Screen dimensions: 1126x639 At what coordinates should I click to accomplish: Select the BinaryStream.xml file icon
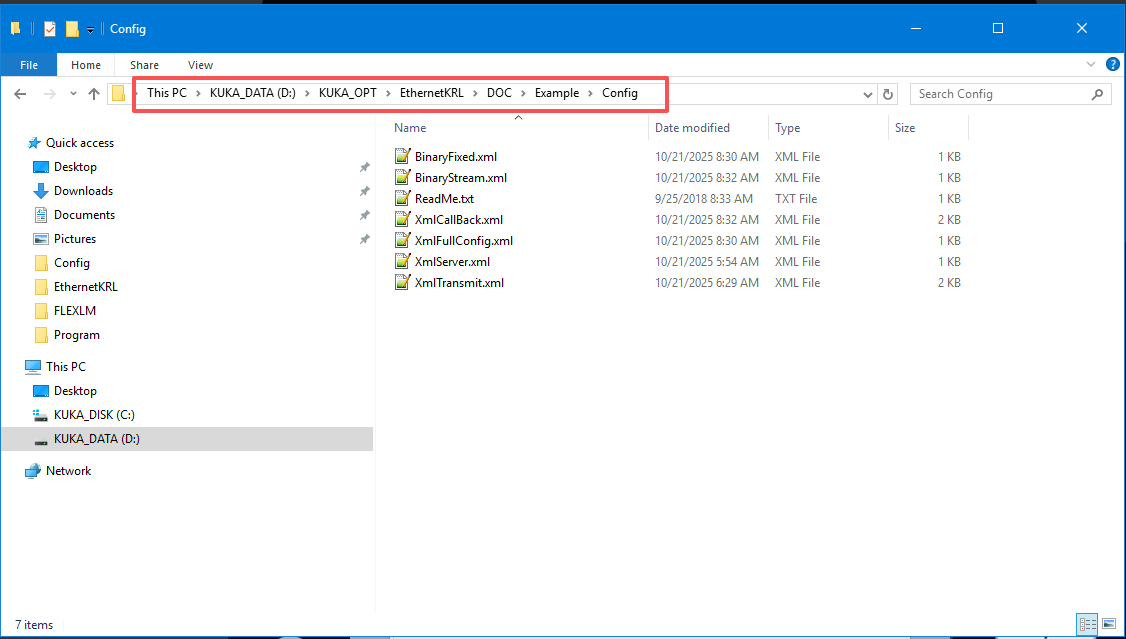coord(403,177)
